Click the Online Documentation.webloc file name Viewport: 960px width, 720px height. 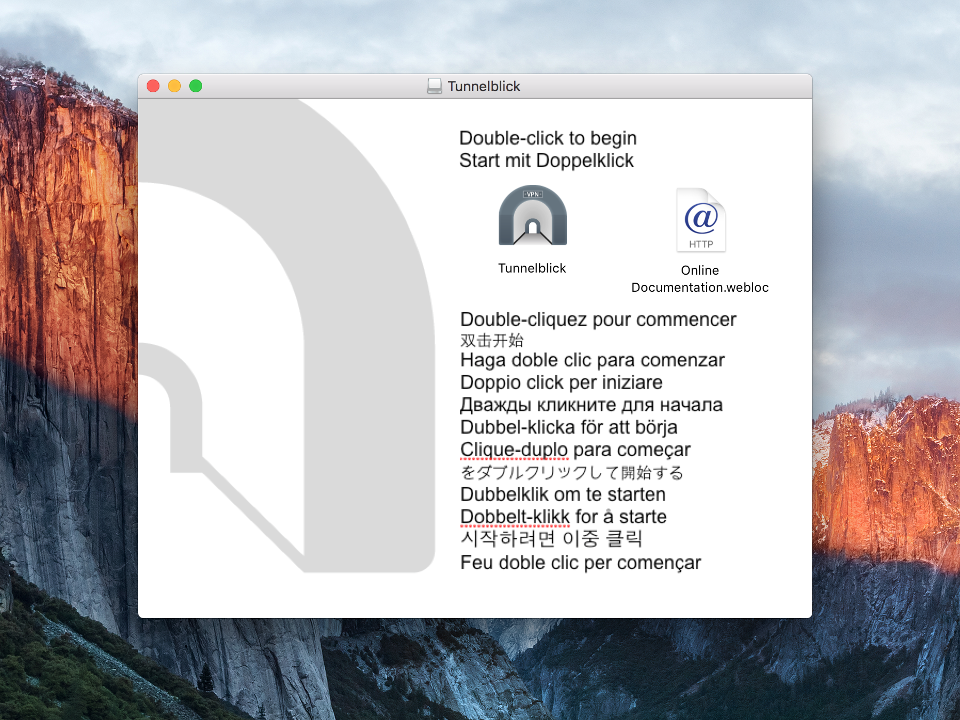tap(700, 279)
